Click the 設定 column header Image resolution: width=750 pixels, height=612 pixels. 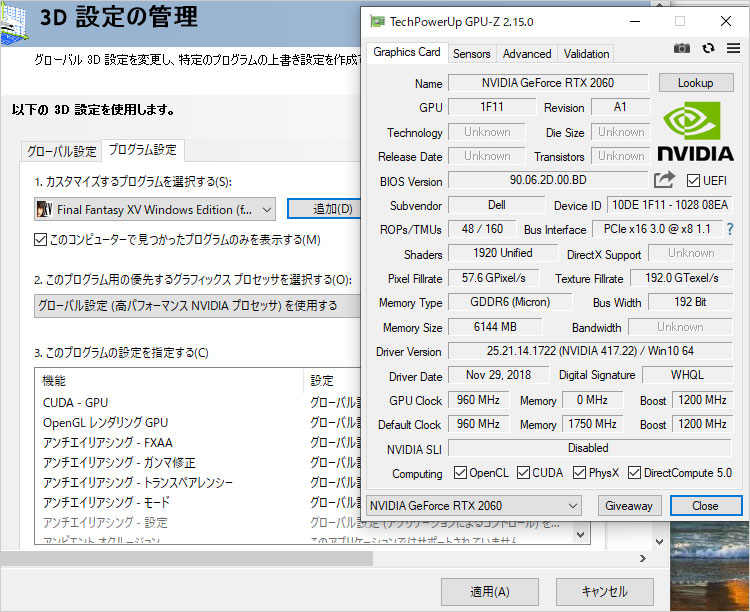coord(332,380)
